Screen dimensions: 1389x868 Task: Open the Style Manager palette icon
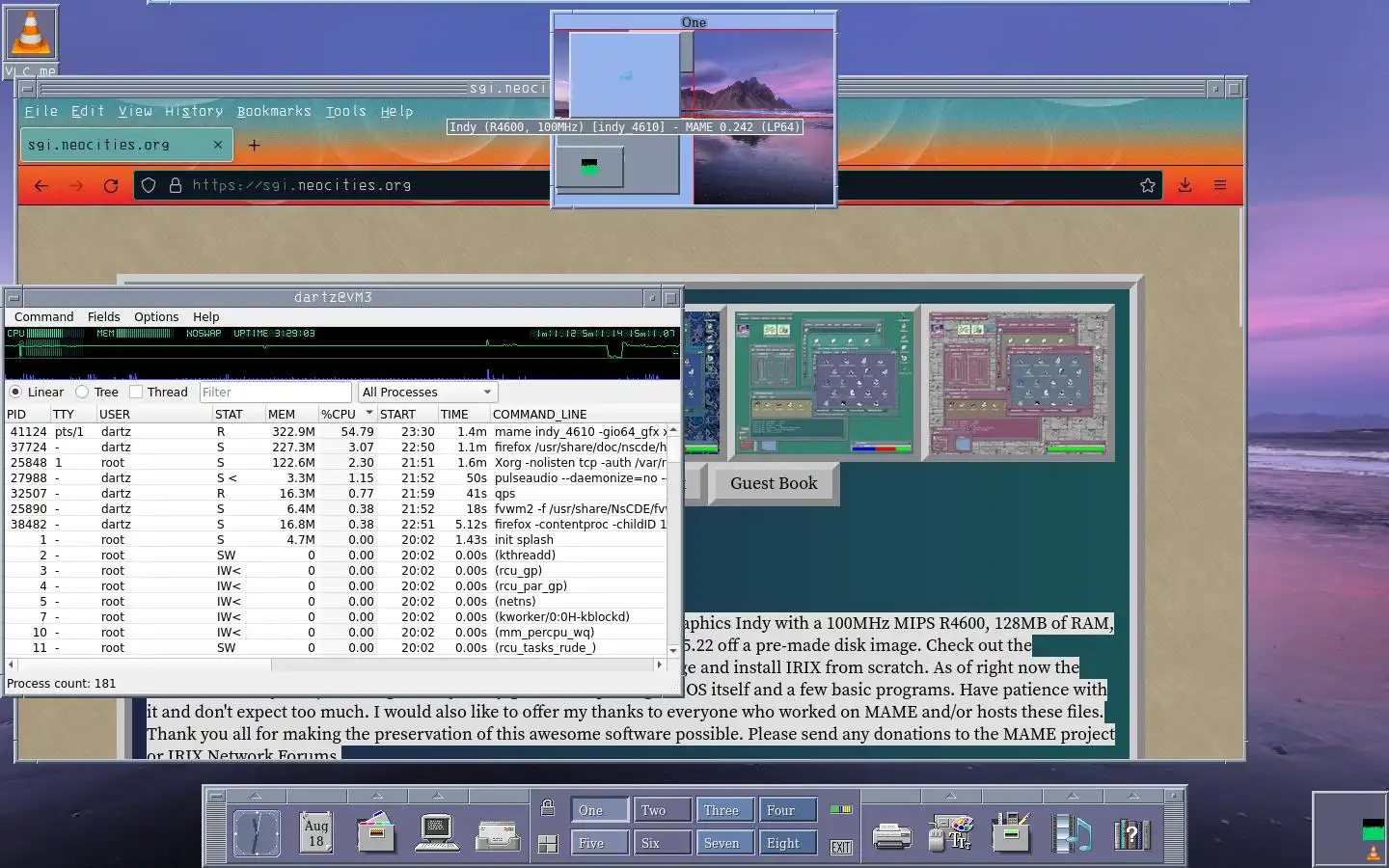pyautogui.click(x=951, y=832)
